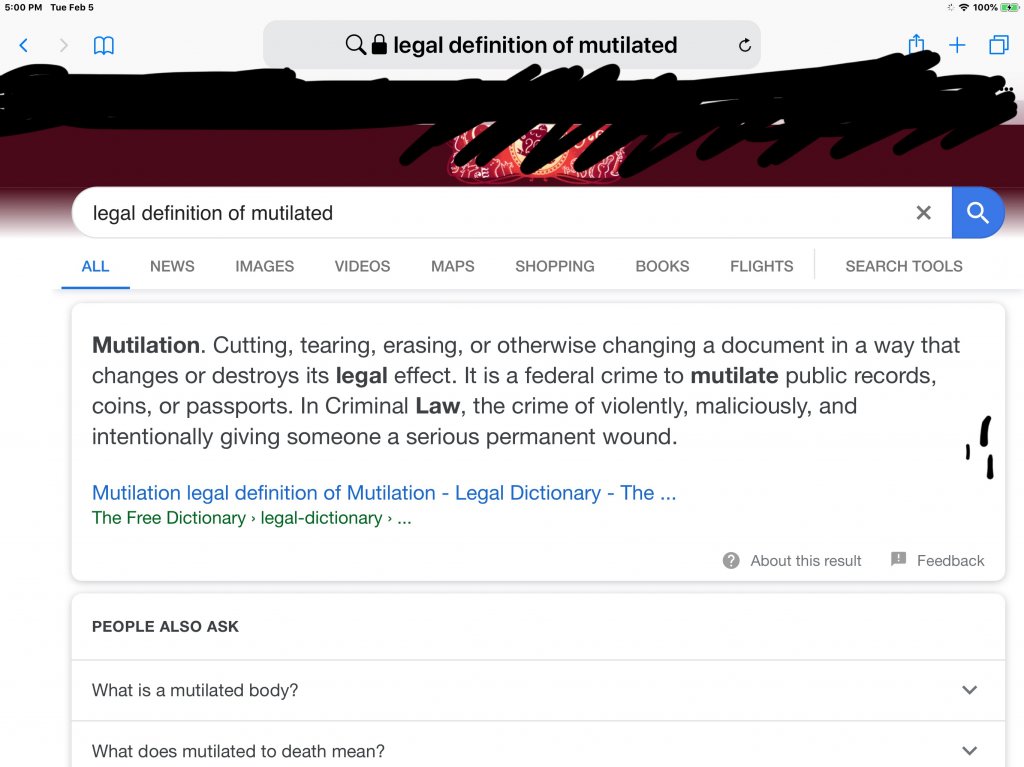Clear search text with X icon
1024x767 pixels.
tap(924, 213)
